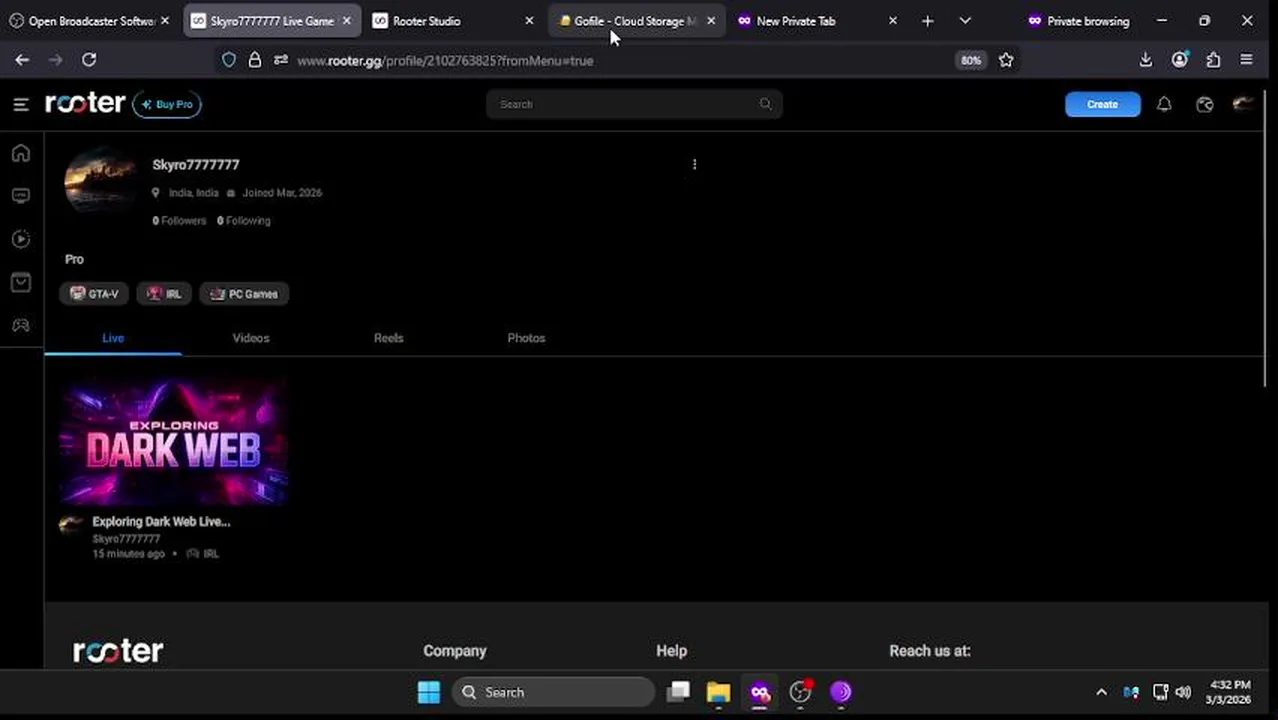Bookmark this page with star icon
The width and height of the screenshot is (1278, 720).
[1006, 60]
